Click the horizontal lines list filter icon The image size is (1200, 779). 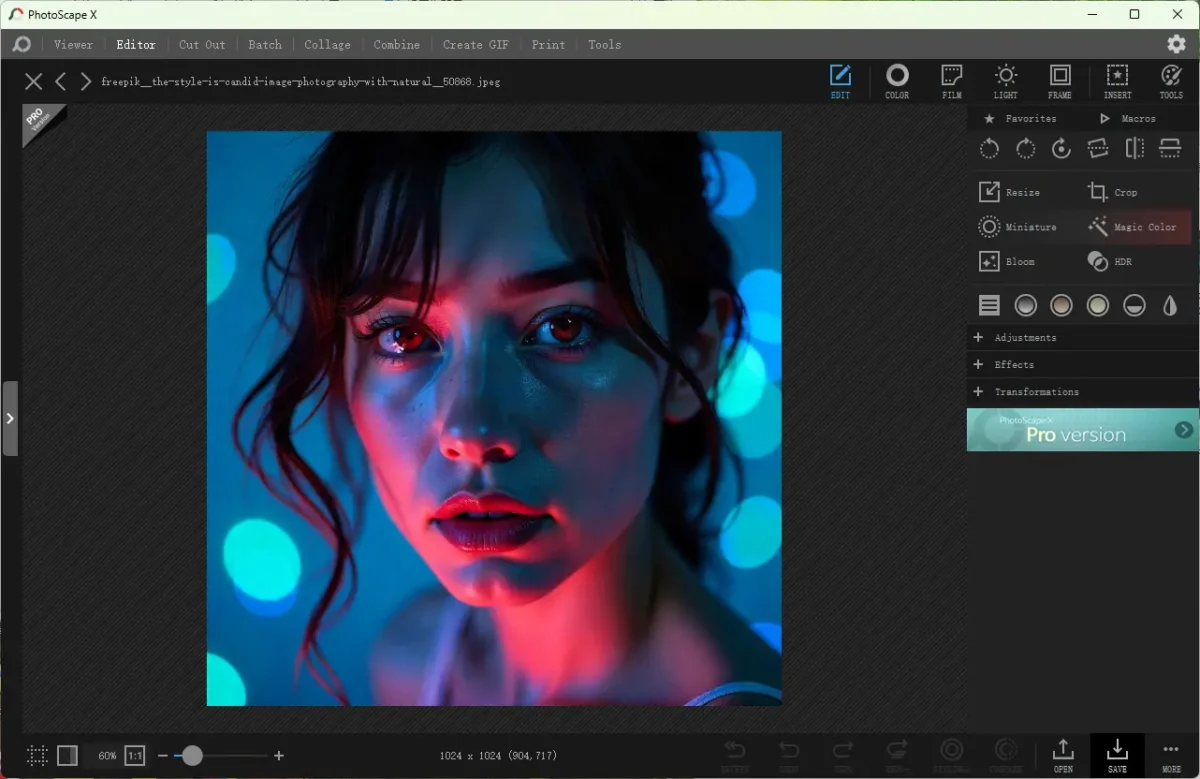[989, 306]
